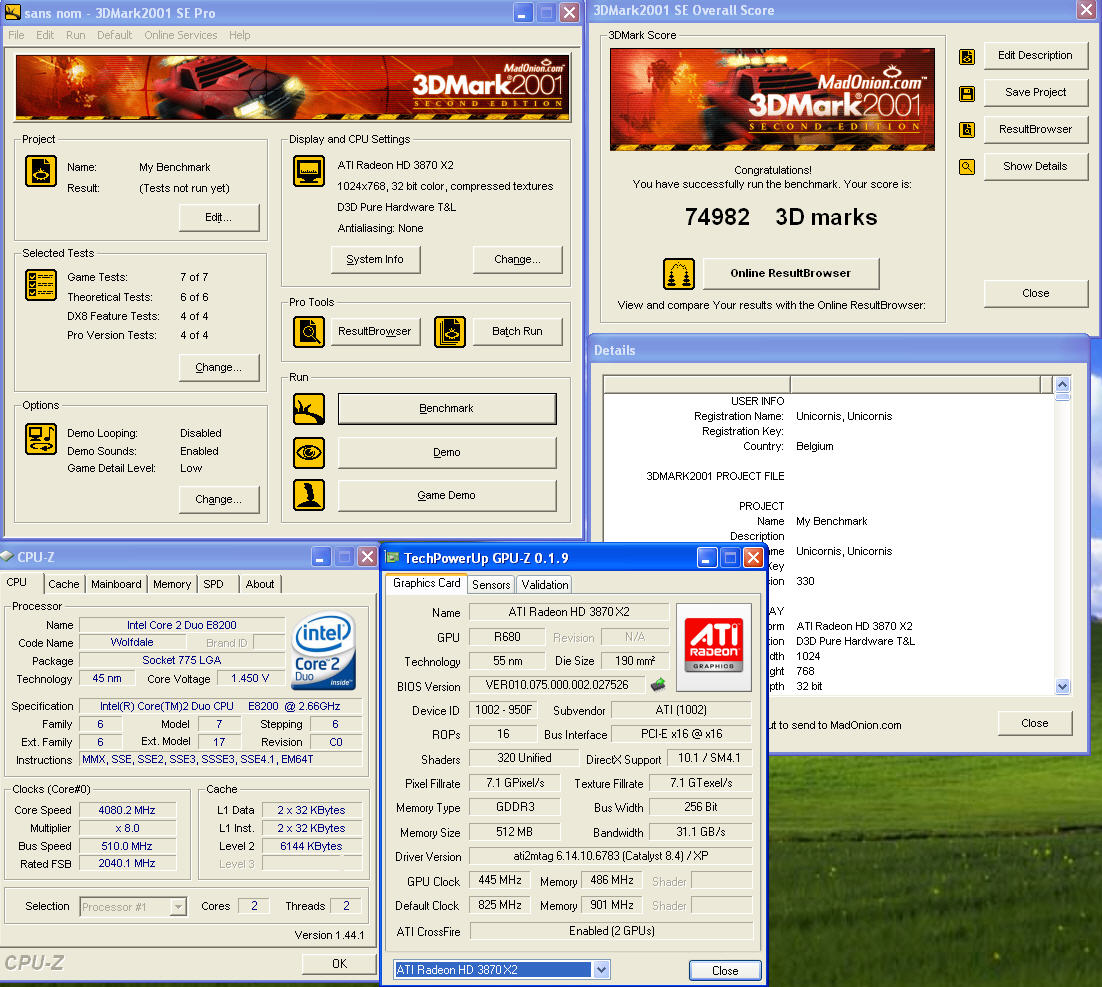The width and height of the screenshot is (1102, 987).
Task: Click OK in the CPU-Z window
Action: [x=339, y=964]
